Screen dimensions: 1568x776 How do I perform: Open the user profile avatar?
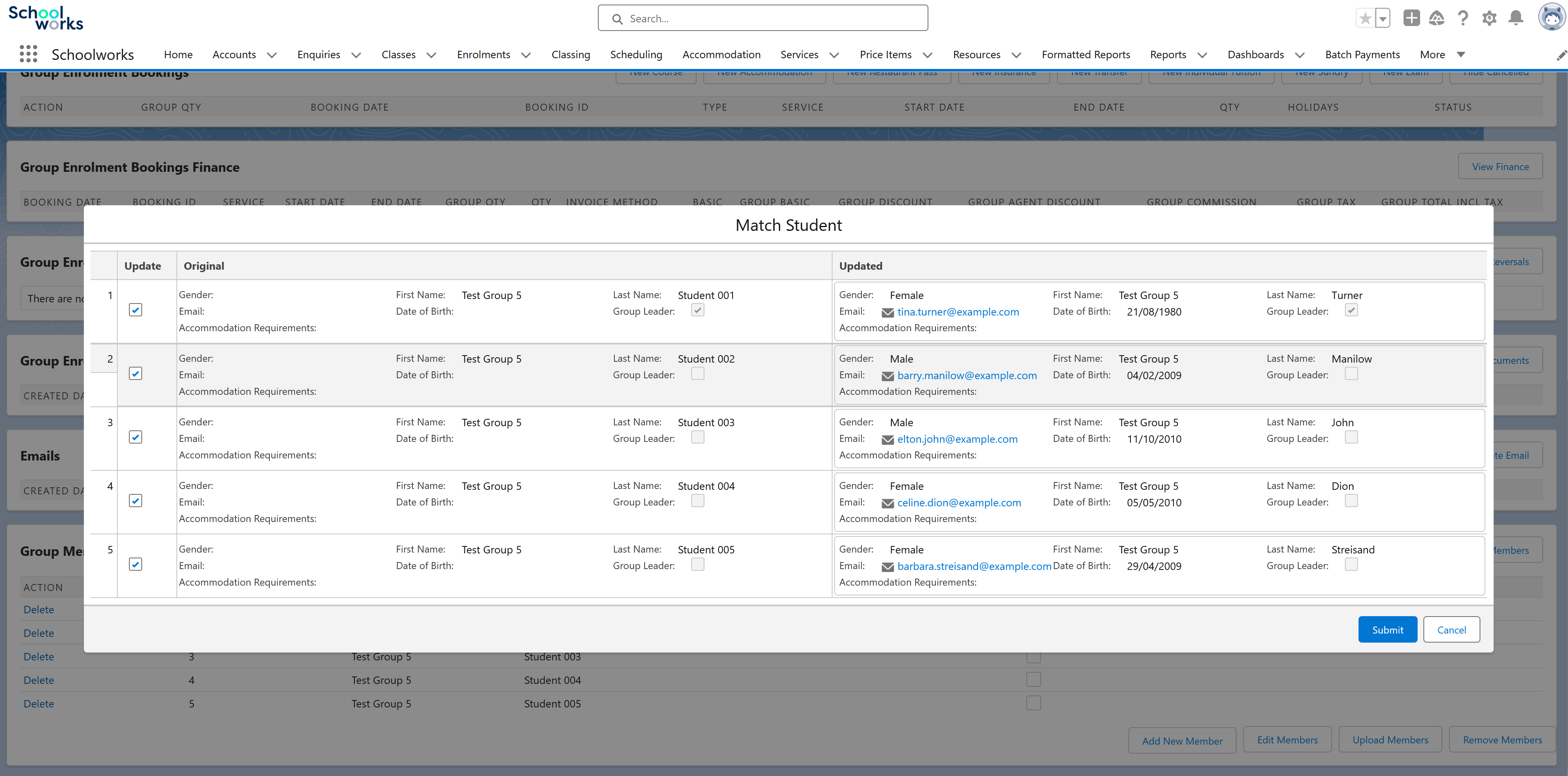(x=1551, y=17)
